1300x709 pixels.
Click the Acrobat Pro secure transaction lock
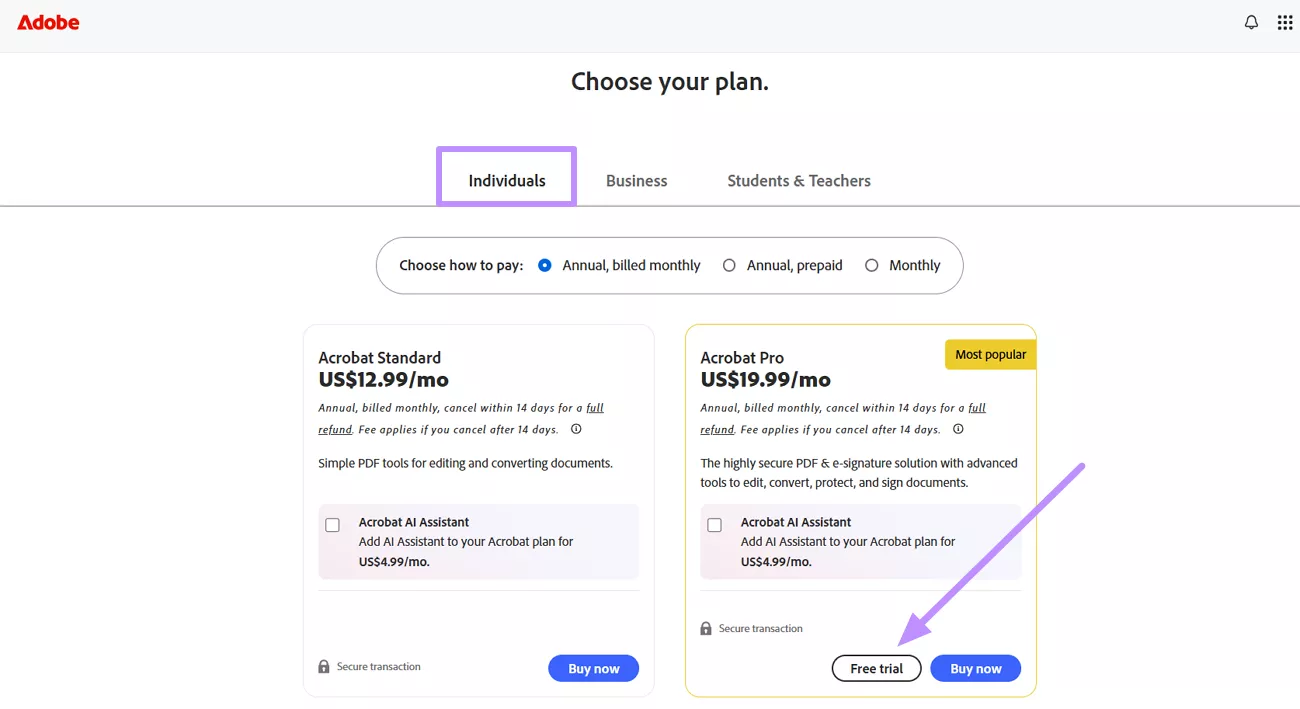click(x=706, y=629)
